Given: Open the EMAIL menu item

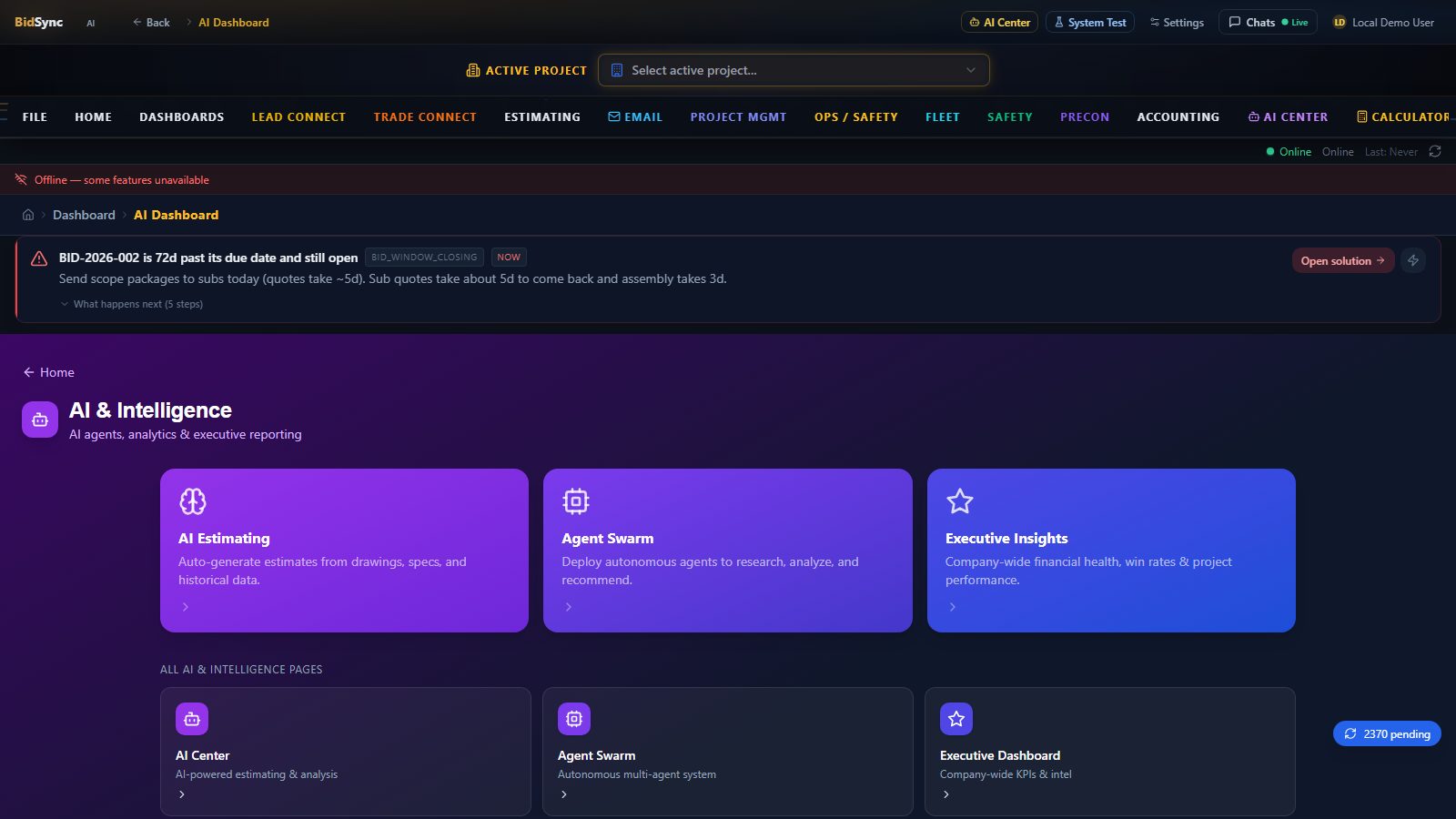Looking at the screenshot, I should click(635, 117).
